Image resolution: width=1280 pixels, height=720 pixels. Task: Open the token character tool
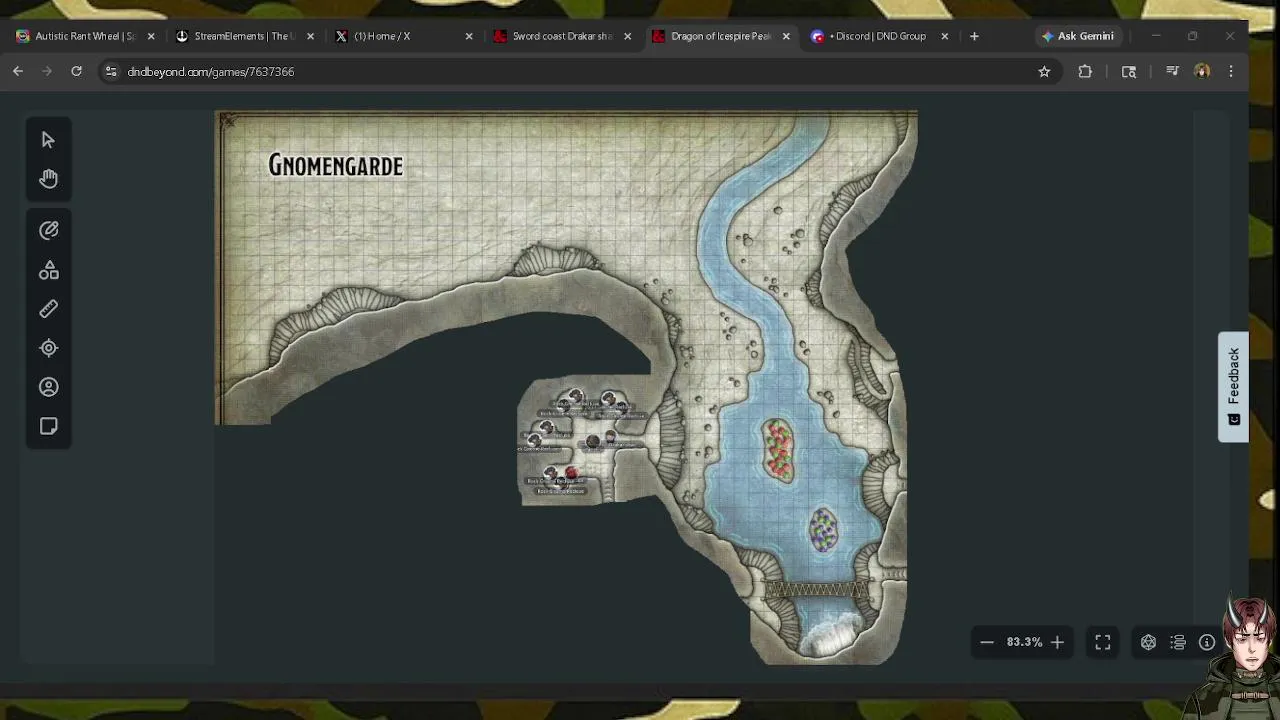[48, 387]
